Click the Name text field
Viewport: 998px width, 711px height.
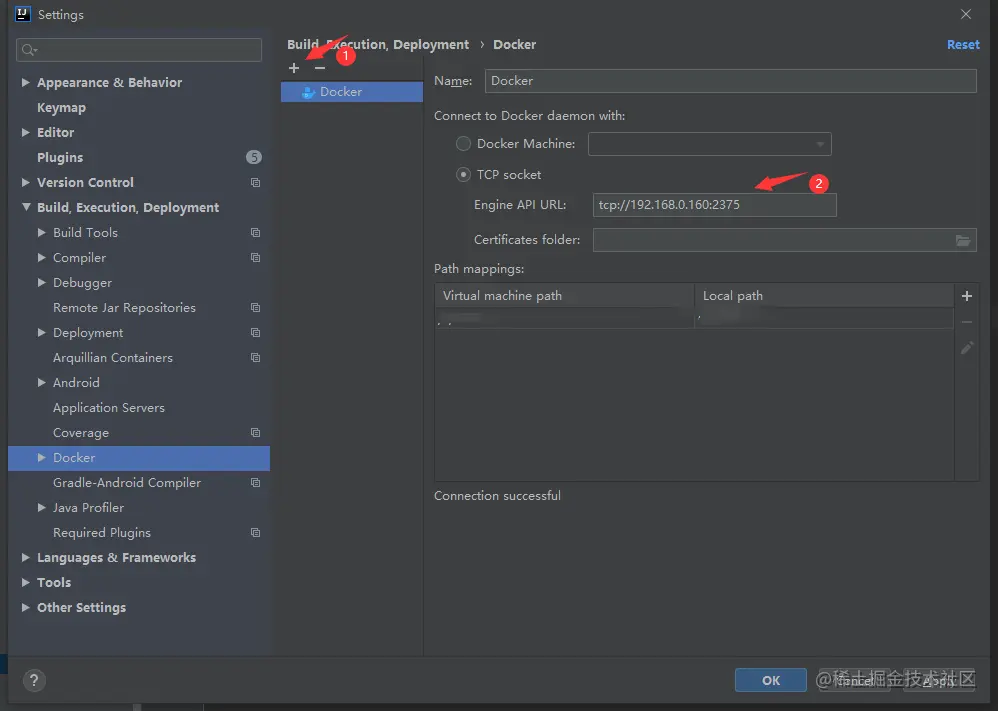pos(731,81)
